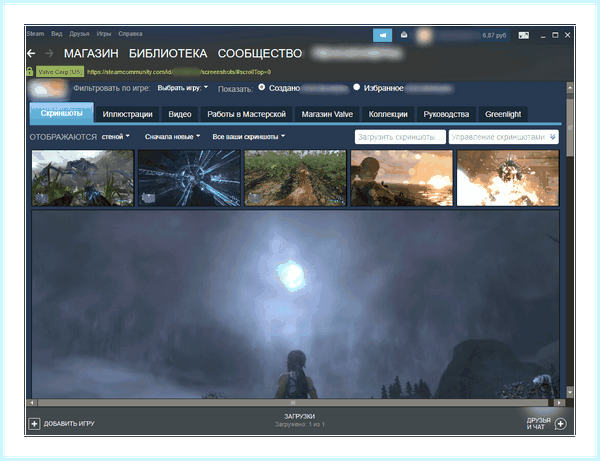Open ЗАГРУЗКИ downloads status
The image size is (600, 461).
coord(300,420)
